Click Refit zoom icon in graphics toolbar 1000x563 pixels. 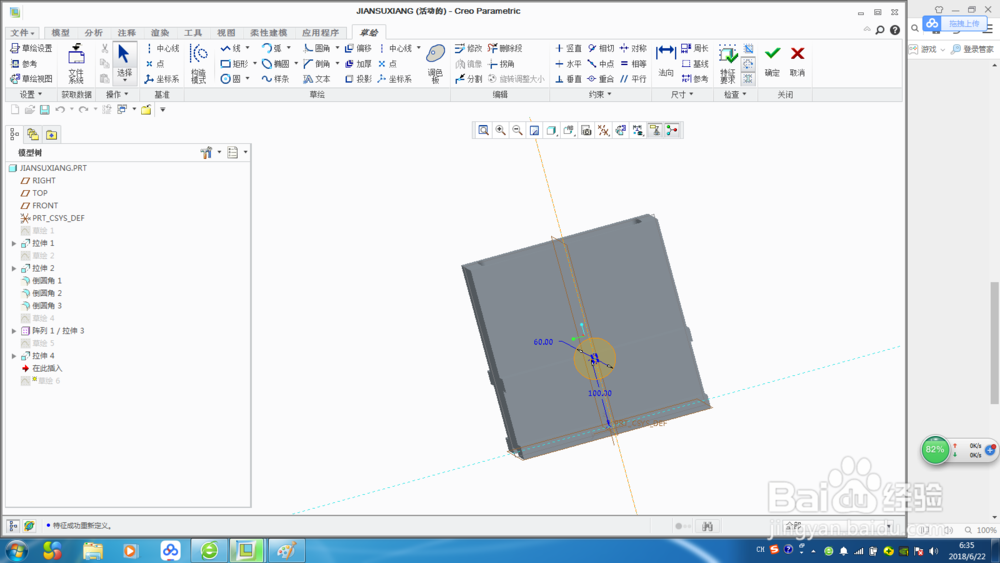(x=483, y=131)
